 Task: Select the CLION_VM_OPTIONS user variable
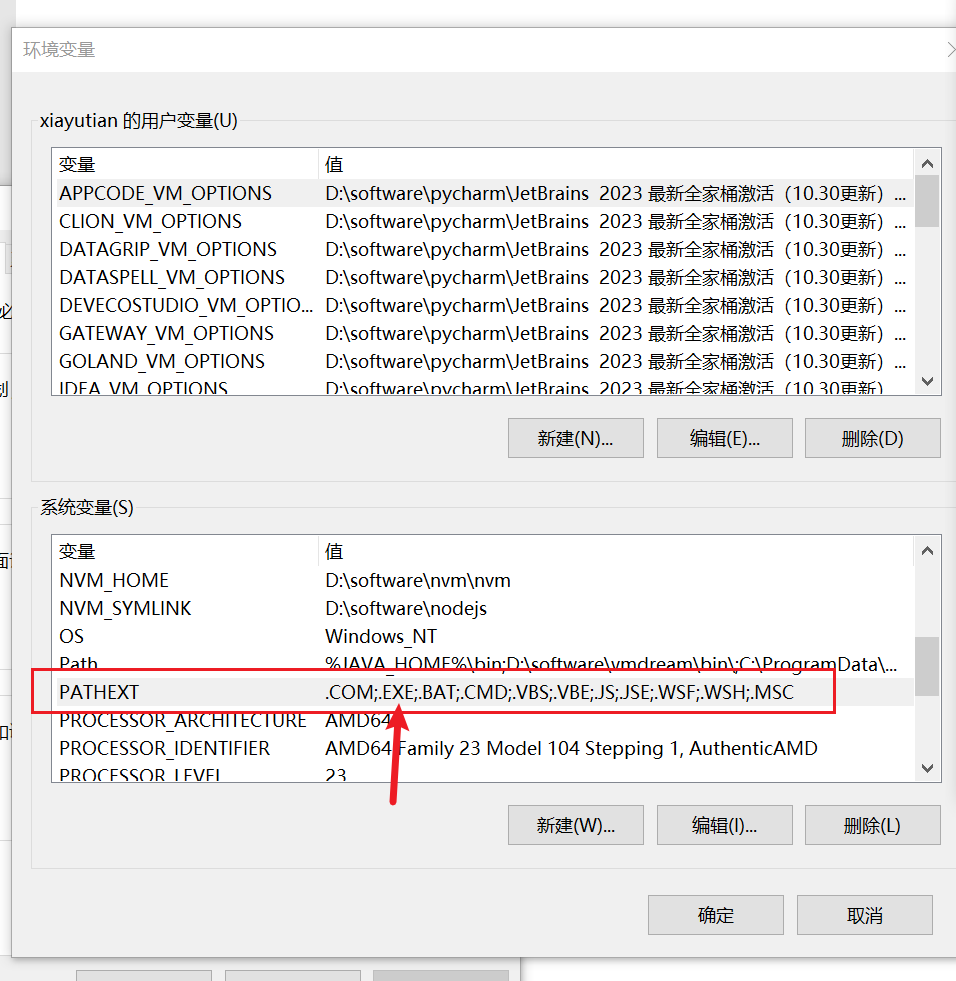point(150,221)
